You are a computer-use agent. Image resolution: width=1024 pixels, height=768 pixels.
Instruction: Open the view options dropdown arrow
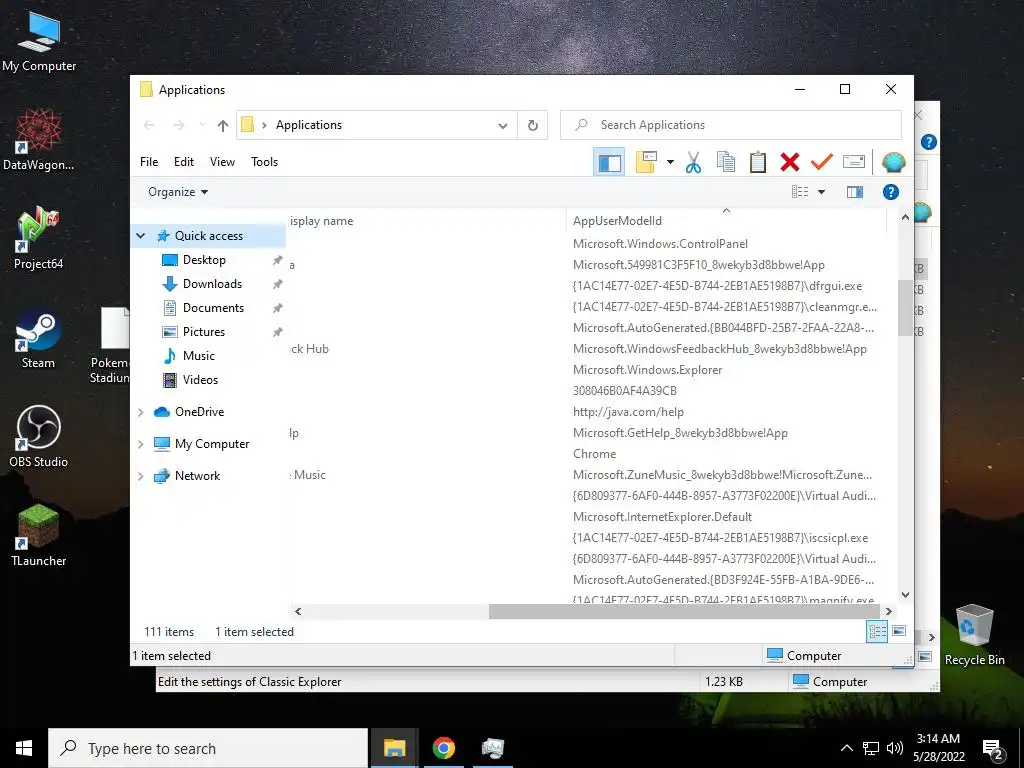click(x=822, y=192)
